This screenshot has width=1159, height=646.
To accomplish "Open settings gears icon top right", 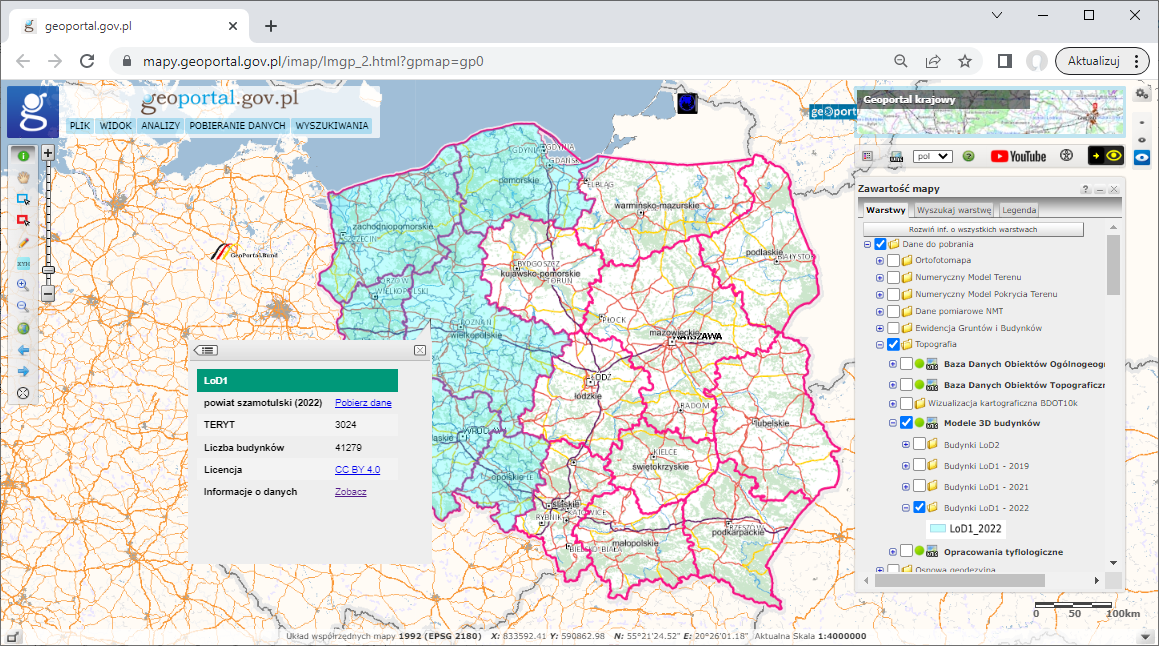I will (1142, 93).
